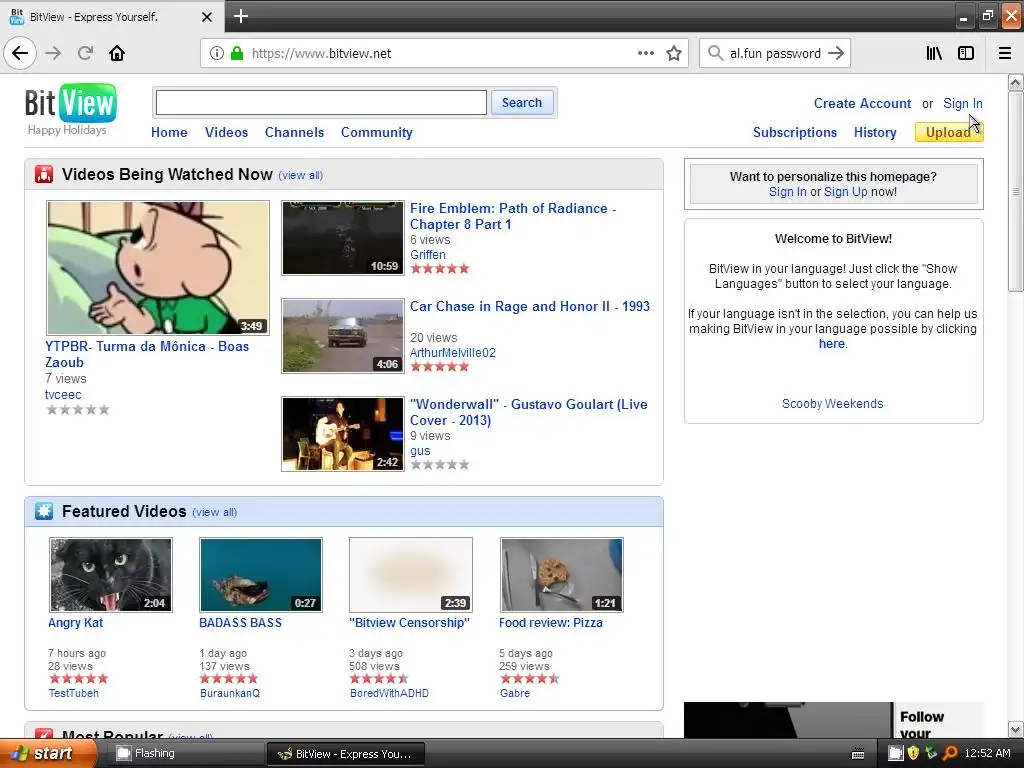Open the Fire Emblem video thumbnail
This screenshot has width=1024, height=768.
click(343, 238)
